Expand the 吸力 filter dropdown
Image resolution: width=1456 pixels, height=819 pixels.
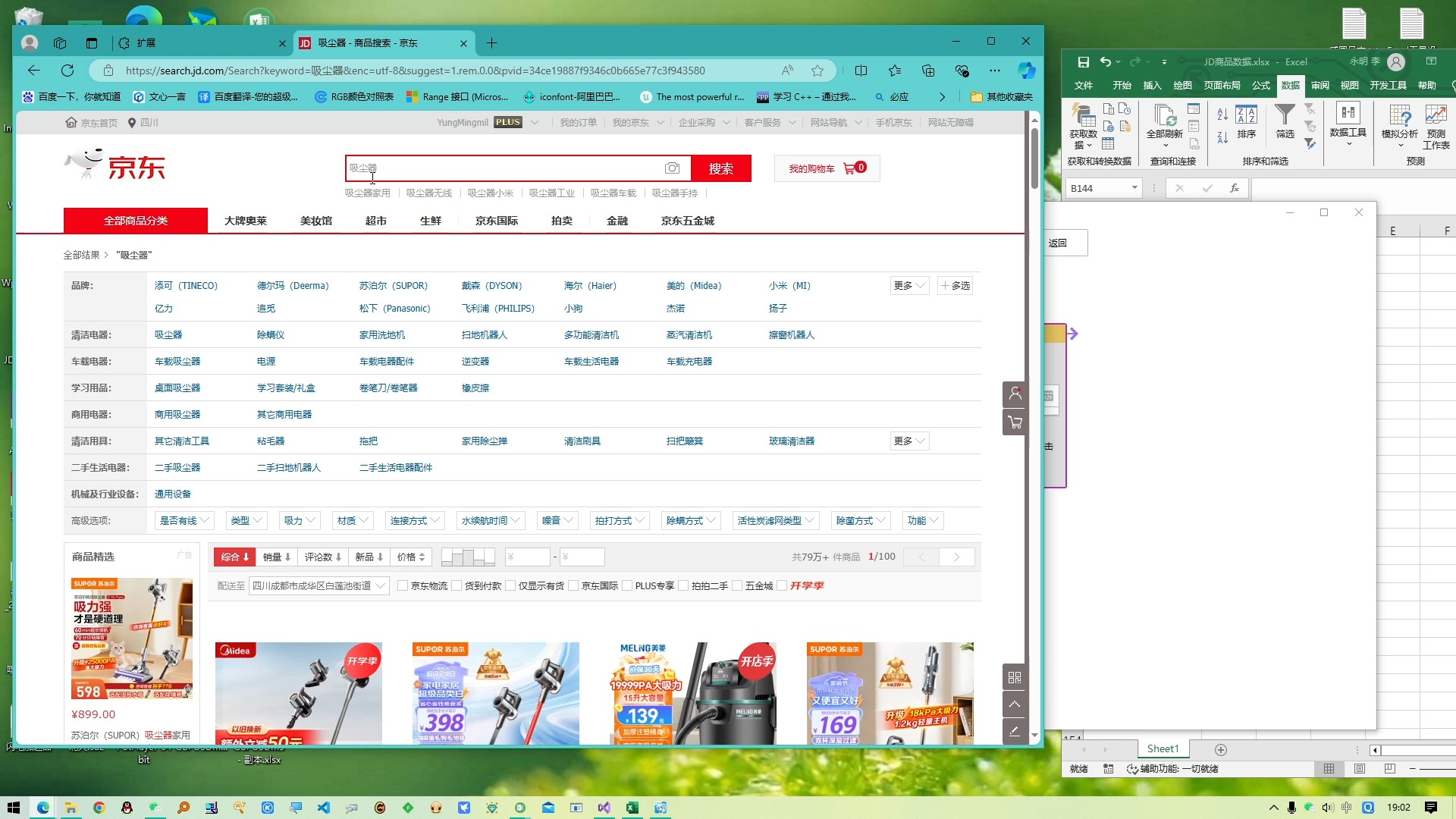coord(300,521)
